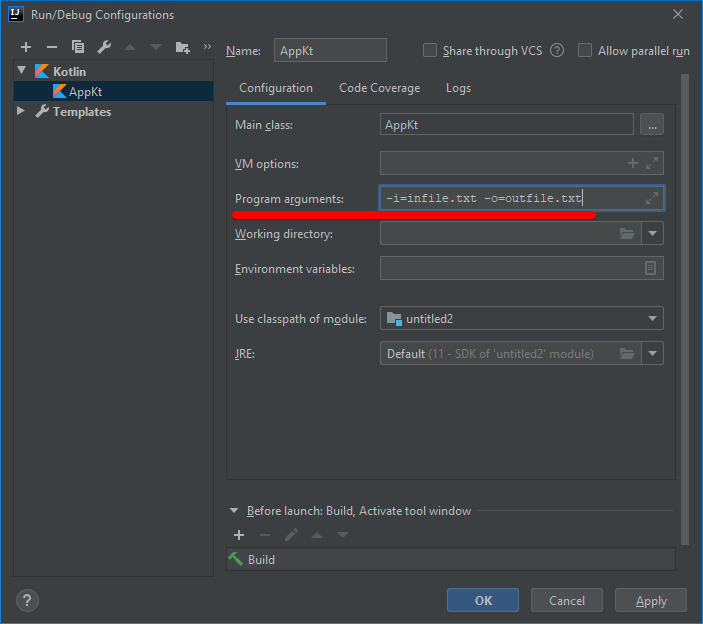Image resolution: width=703 pixels, height=624 pixels.
Task: Toggle Allow parallel run checkbox
Action: (x=585, y=51)
